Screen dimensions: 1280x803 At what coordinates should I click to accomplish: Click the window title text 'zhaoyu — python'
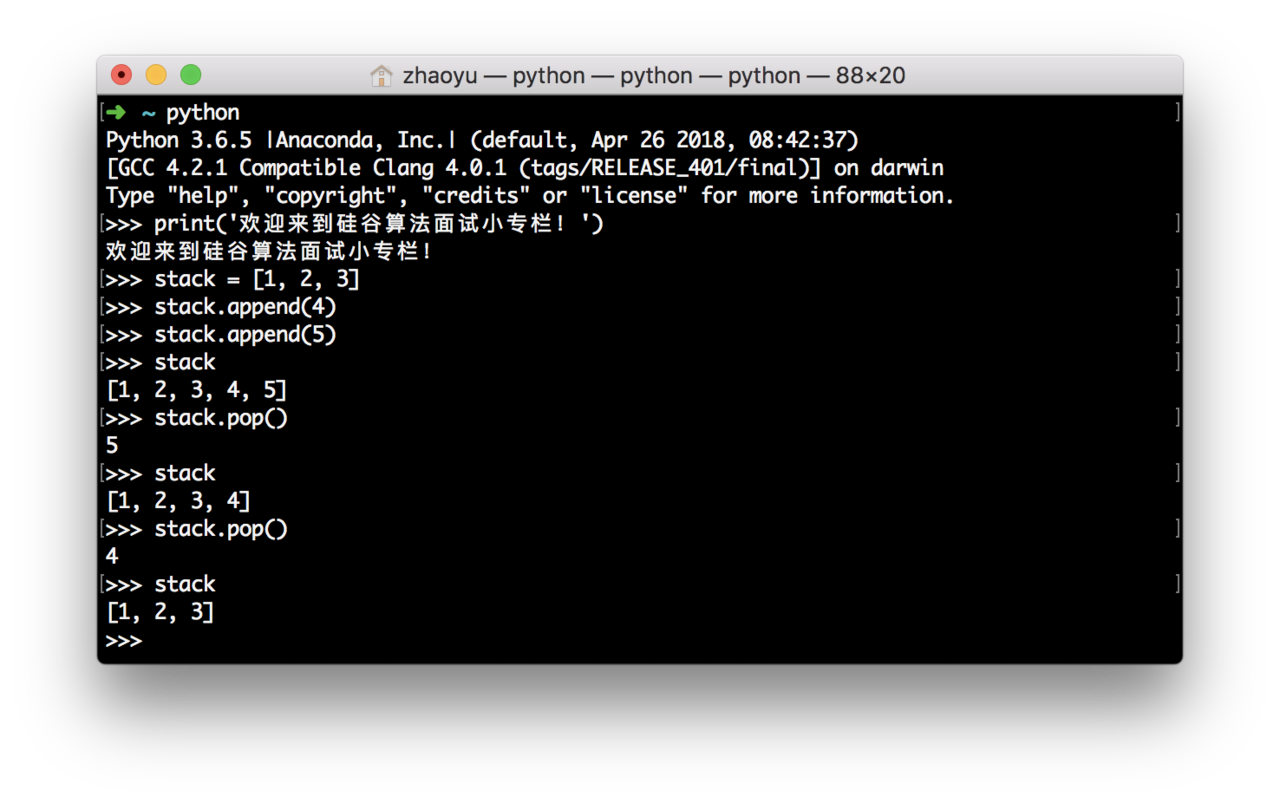click(x=493, y=76)
